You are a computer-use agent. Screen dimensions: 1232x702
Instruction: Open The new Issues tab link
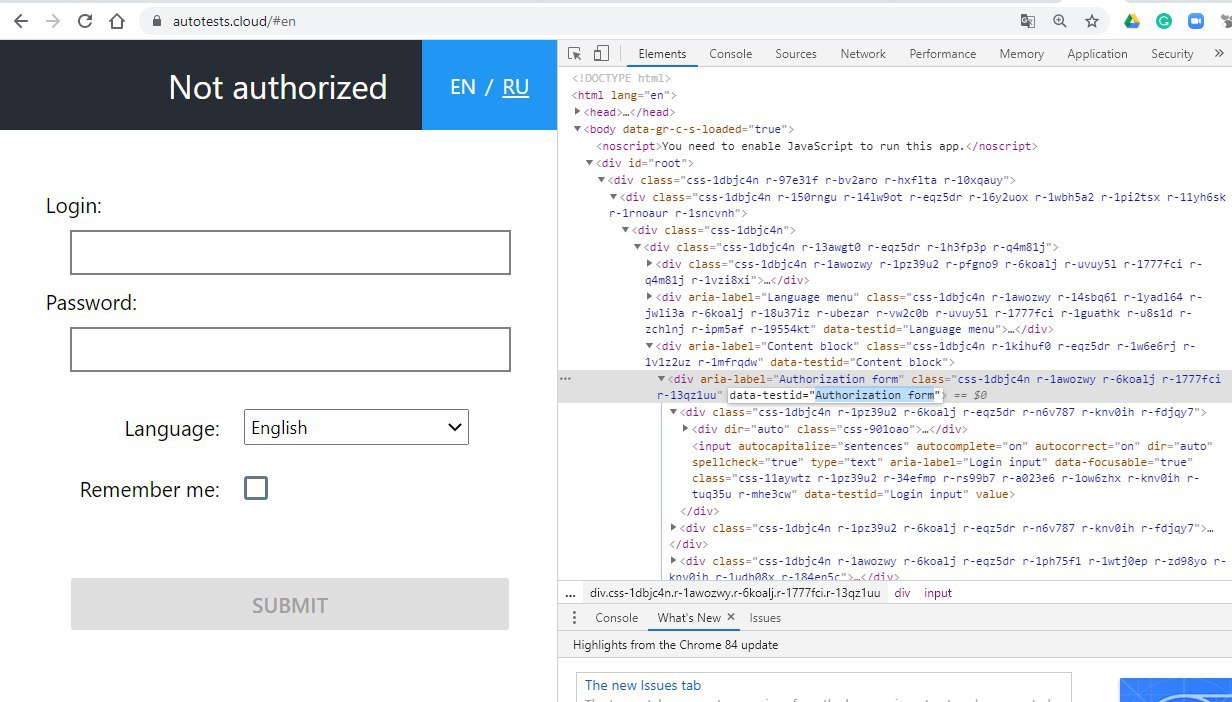tap(643, 685)
